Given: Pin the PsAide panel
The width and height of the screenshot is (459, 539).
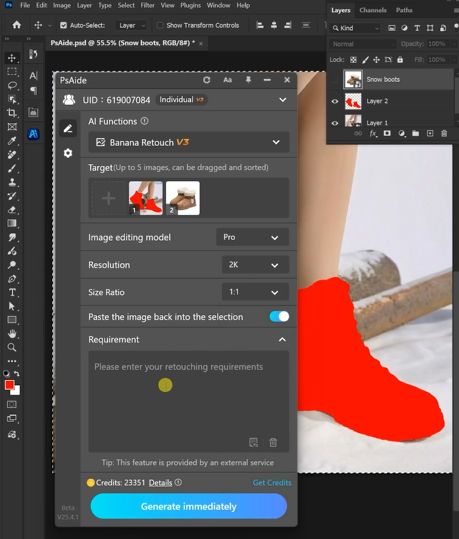Looking at the screenshot, I should click(248, 80).
